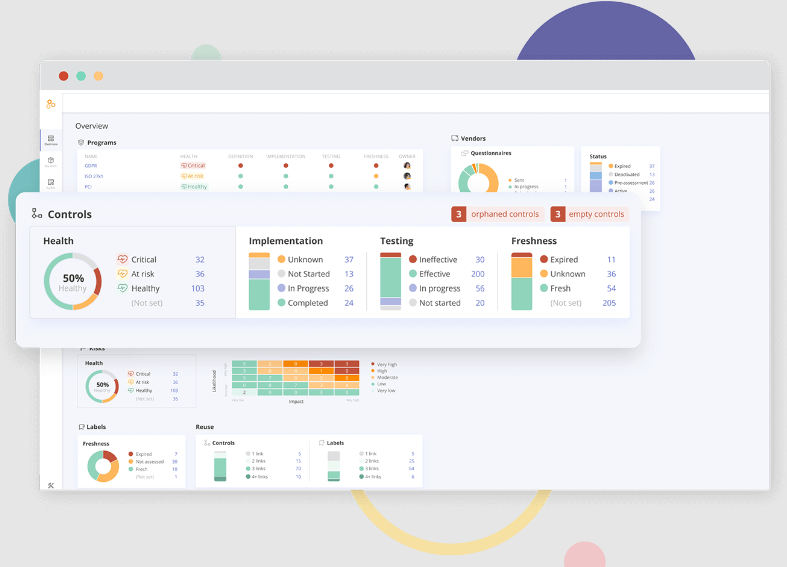This screenshot has height=567, width=787.
Task: Click the At risk heart icon in Controls Health
Action: pyautogui.click(x=122, y=274)
